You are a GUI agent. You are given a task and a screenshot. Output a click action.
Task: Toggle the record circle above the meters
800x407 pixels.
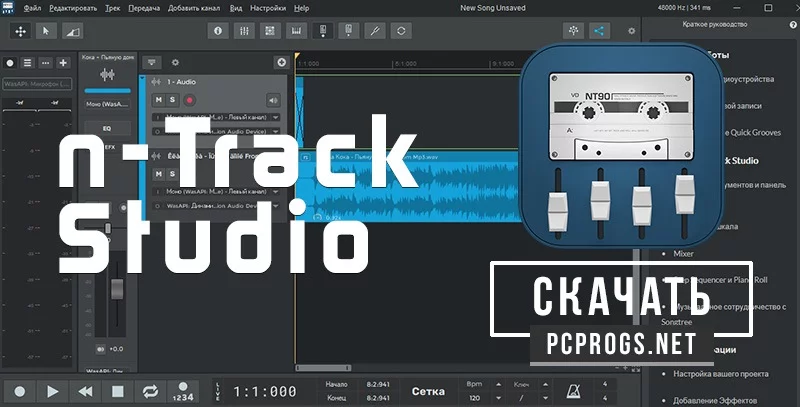(10, 63)
